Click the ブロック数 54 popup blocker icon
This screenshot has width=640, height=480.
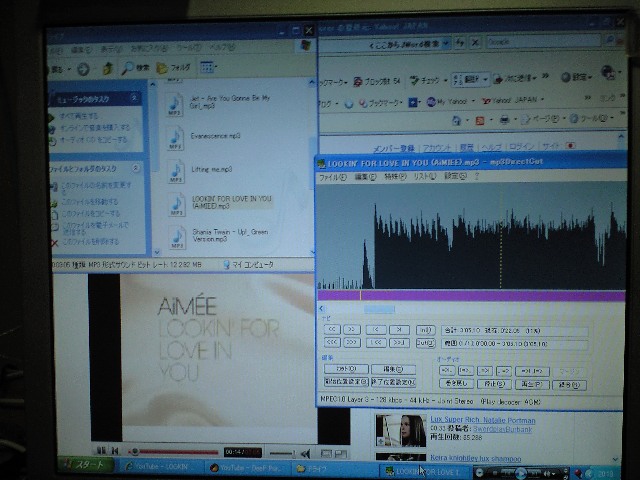(358, 82)
